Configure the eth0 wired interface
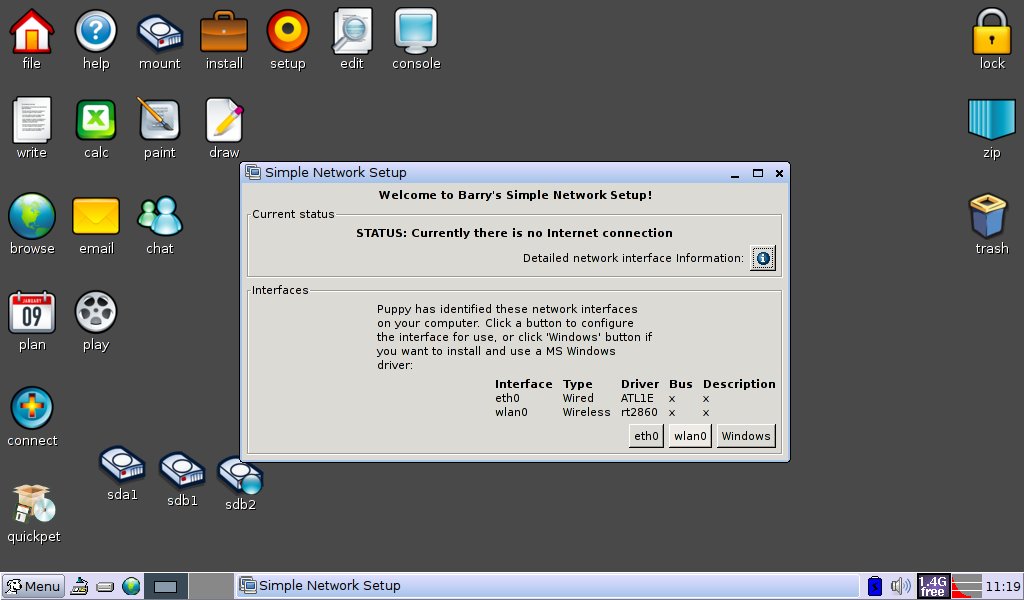 coord(646,436)
